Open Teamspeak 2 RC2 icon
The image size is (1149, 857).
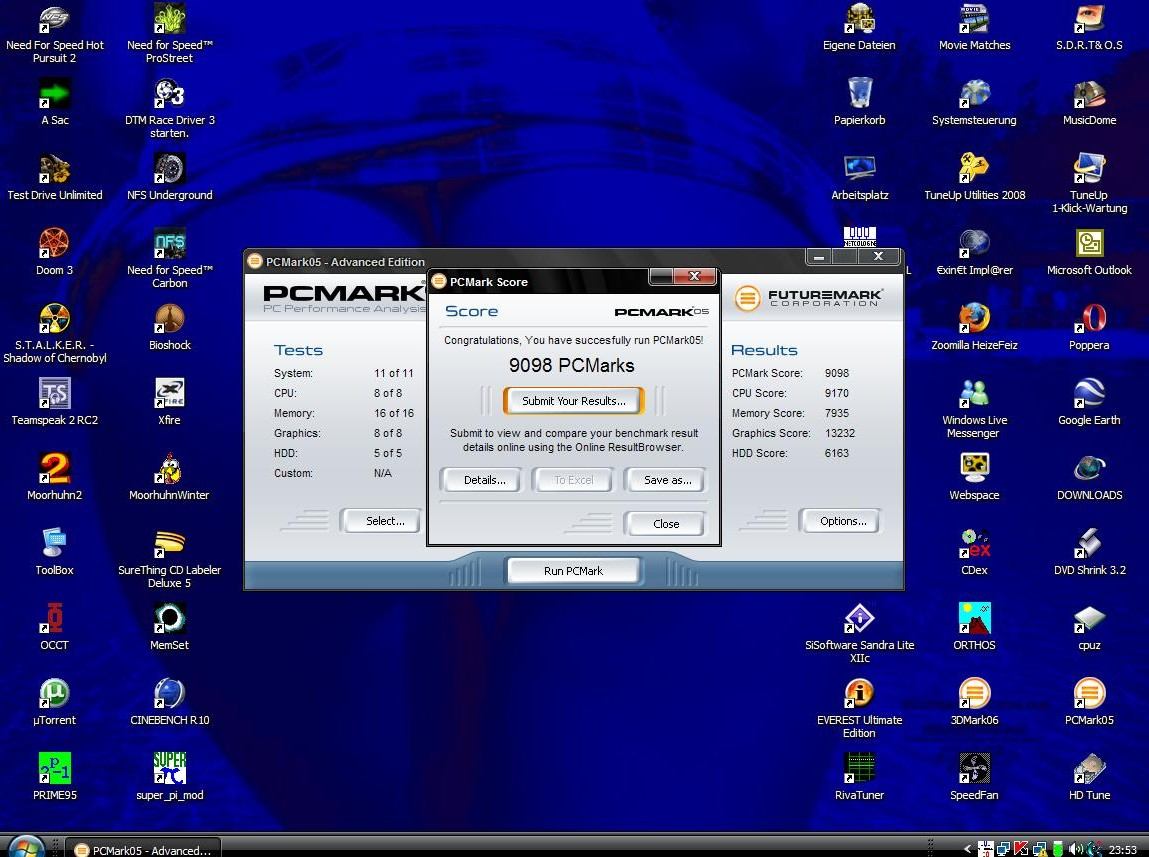click(54, 394)
